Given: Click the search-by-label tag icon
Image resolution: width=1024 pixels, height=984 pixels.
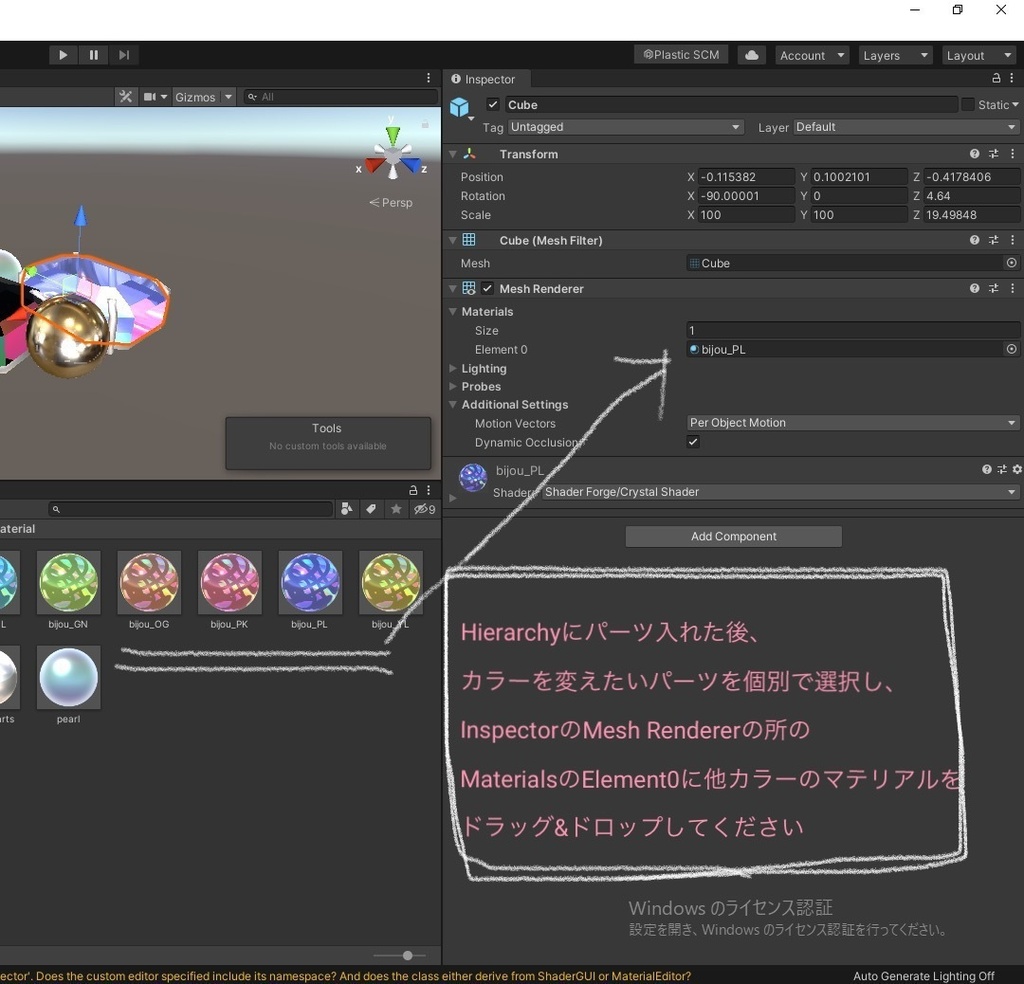Looking at the screenshot, I should (371, 509).
